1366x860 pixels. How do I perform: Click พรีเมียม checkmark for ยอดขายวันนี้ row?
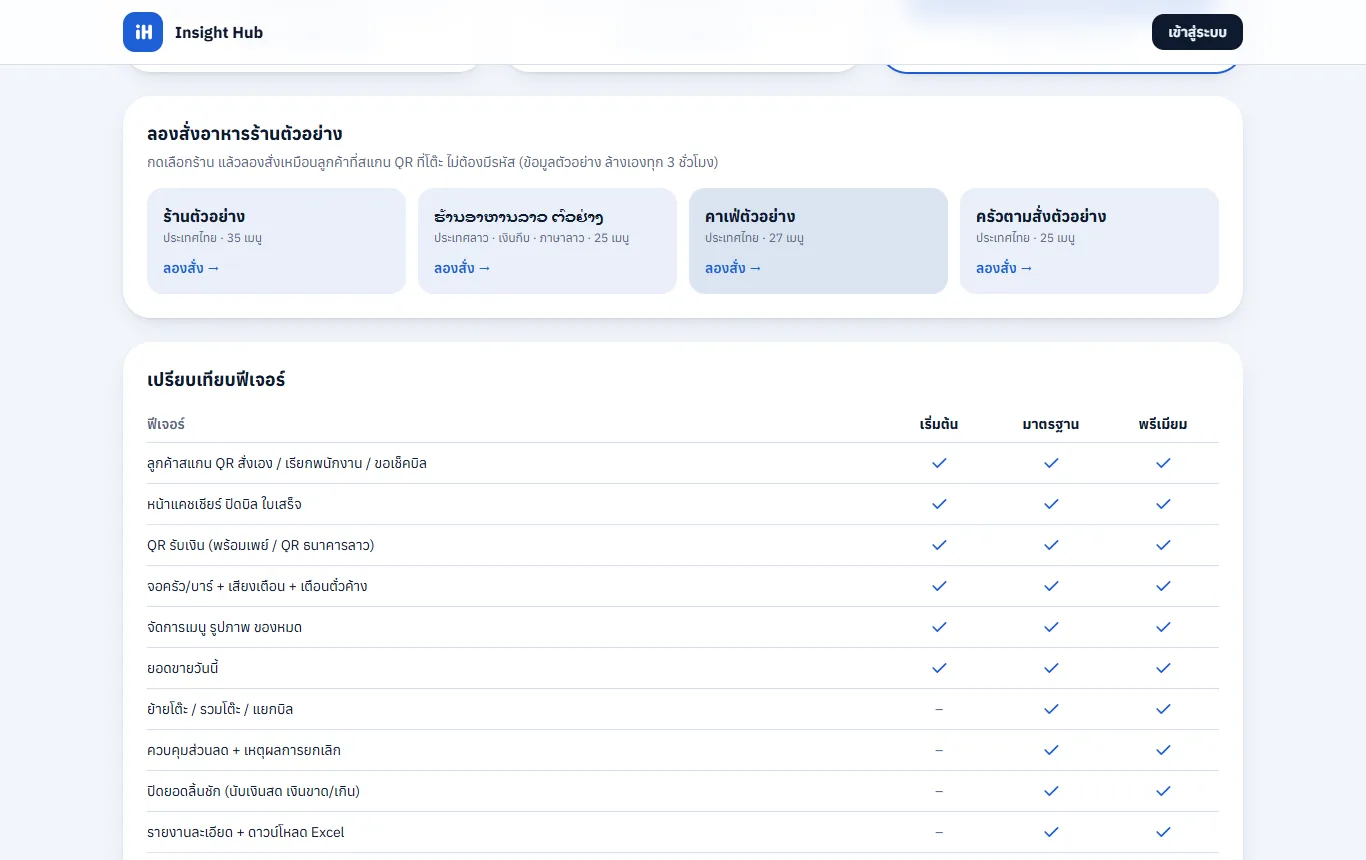tap(1163, 668)
